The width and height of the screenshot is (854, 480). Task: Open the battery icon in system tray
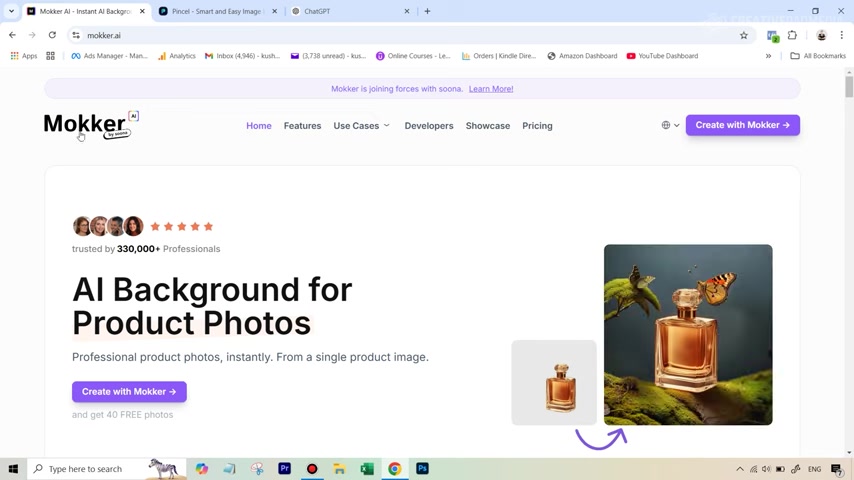pyautogui.click(x=780, y=469)
